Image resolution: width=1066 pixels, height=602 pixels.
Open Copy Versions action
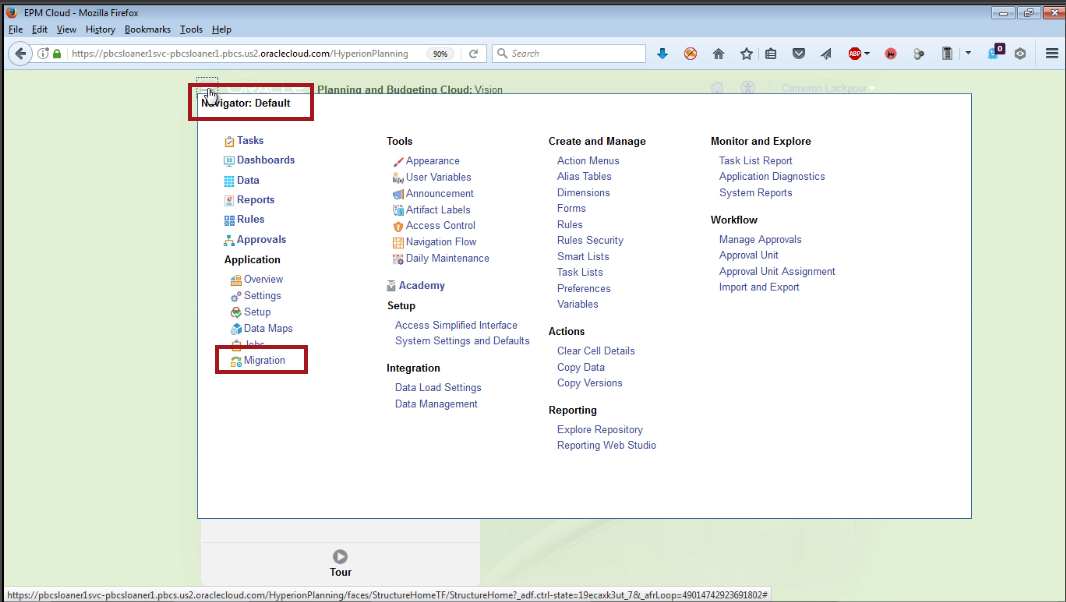(x=589, y=384)
